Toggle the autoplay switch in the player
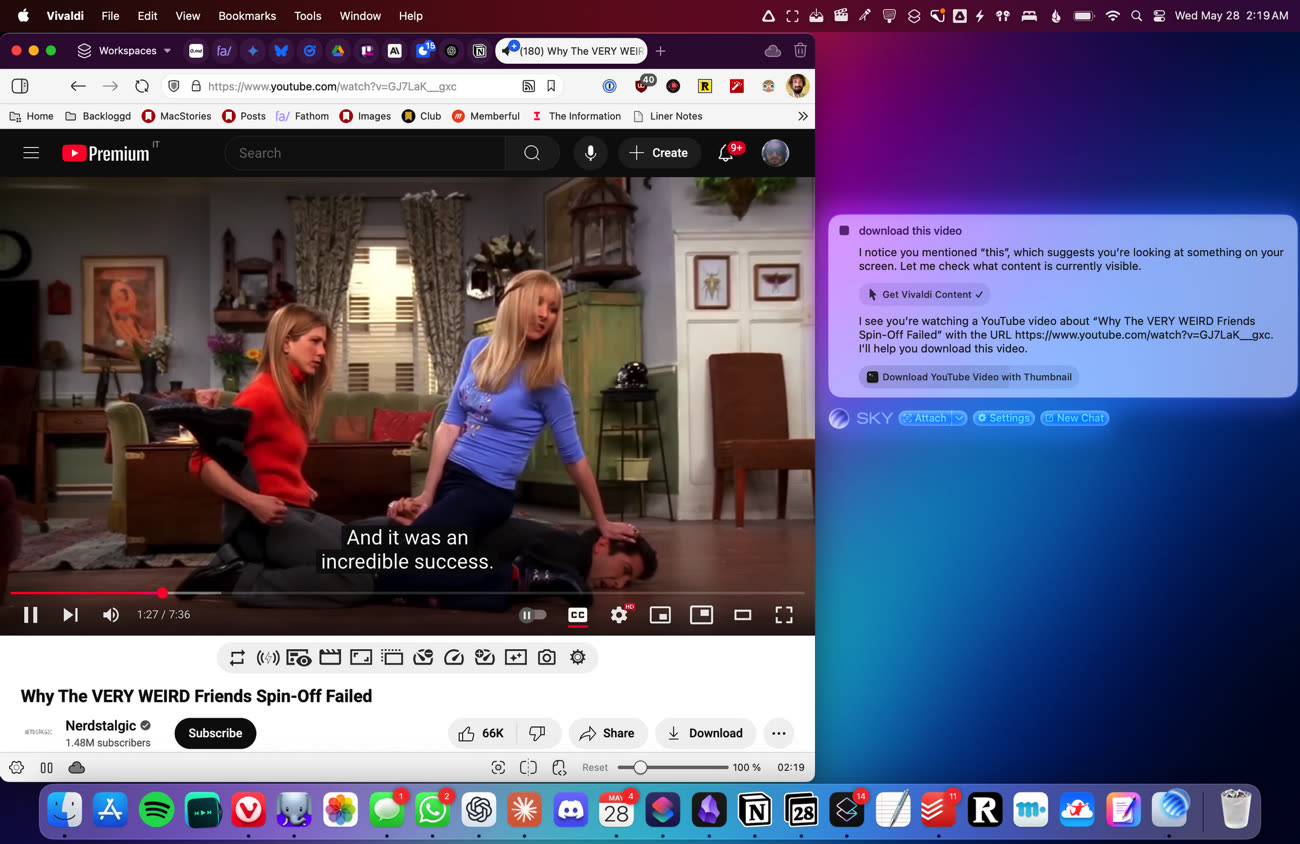The image size is (1300, 844). click(533, 615)
